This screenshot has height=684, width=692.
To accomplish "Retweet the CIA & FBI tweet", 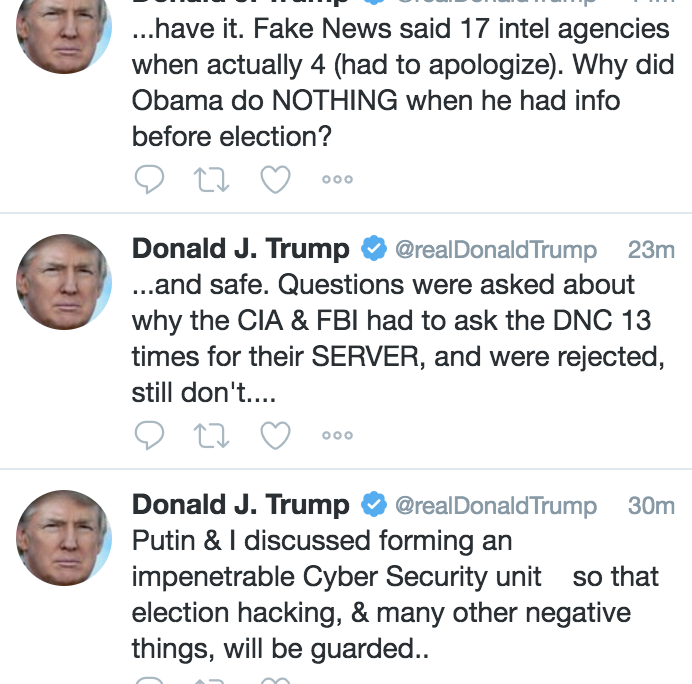I will (211, 435).
